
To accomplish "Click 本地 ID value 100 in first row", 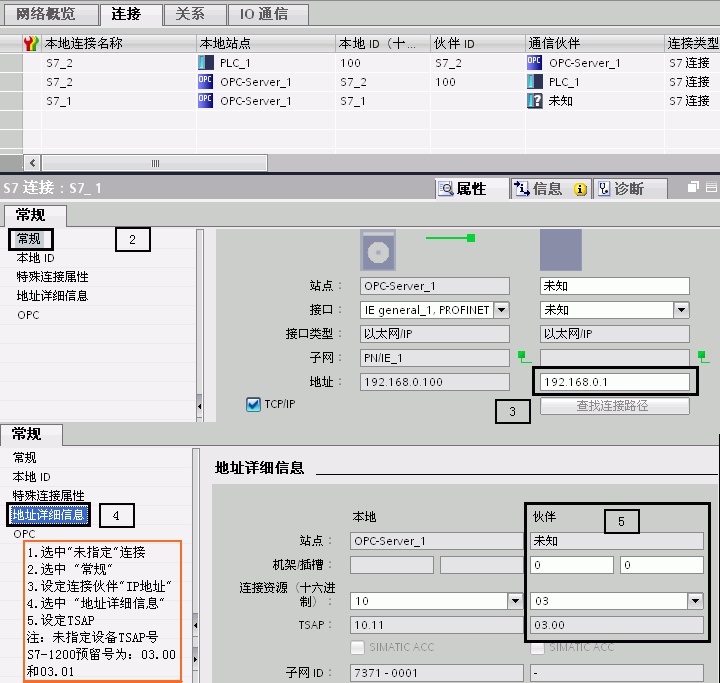I will tap(350, 63).
